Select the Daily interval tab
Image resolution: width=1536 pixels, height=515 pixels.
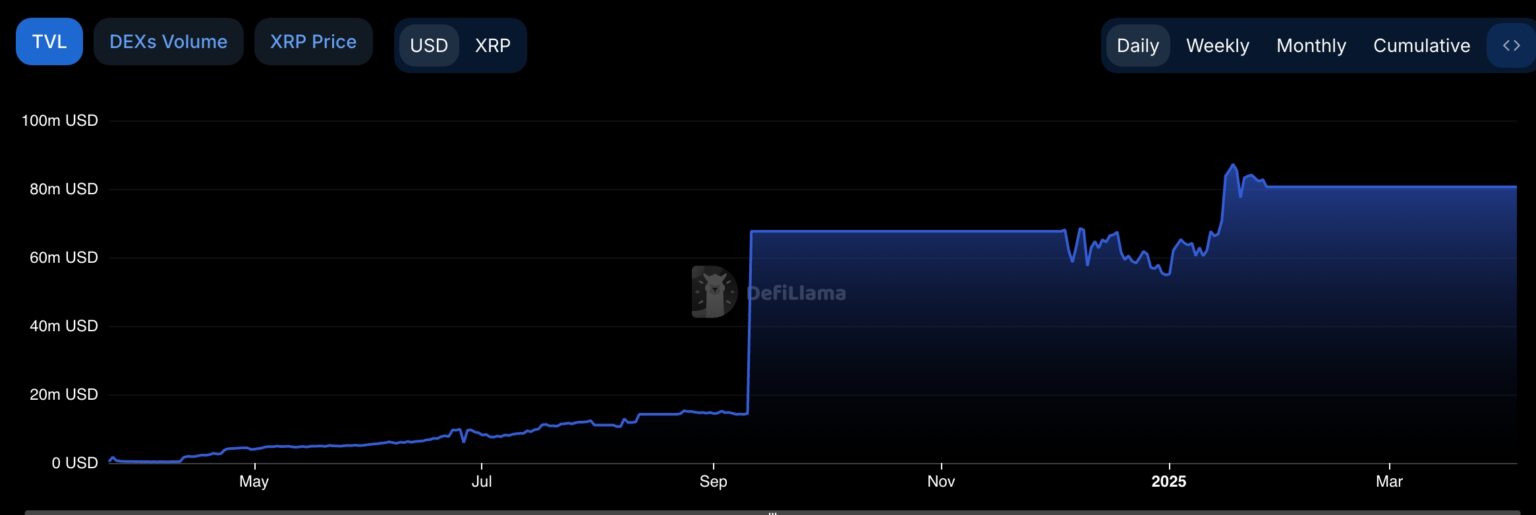point(1137,46)
